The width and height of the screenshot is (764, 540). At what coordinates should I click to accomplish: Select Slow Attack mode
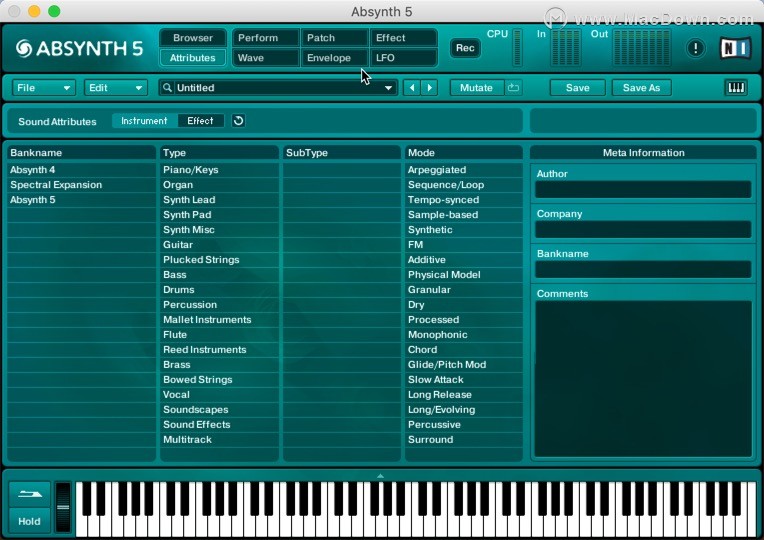(x=464, y=380)
